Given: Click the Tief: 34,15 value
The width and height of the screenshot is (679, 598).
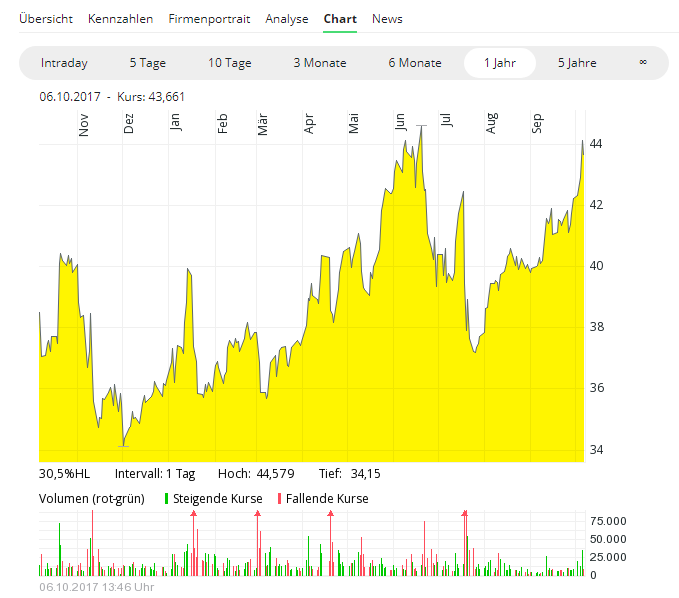Looking at the screenshot, I should [x=349, y=474].
